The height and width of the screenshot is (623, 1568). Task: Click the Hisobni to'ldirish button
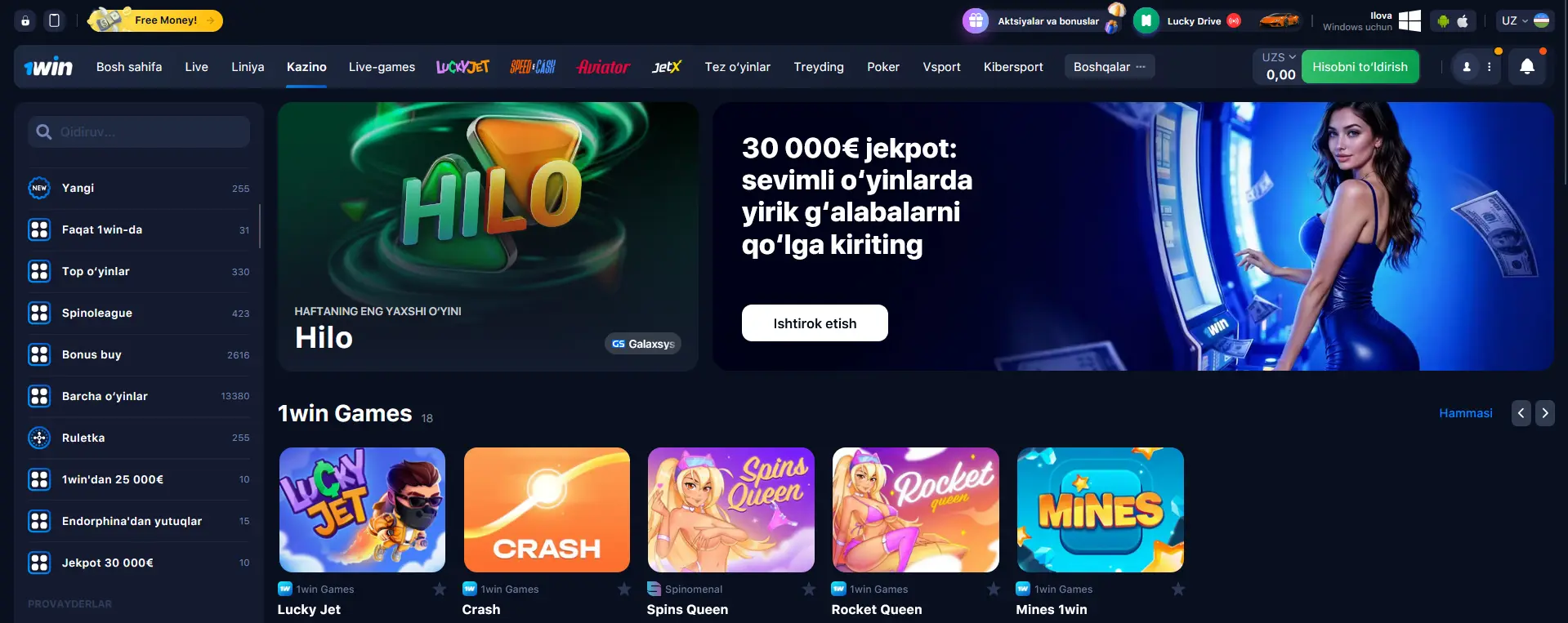pyautogui.click(x=1360, y=67)
